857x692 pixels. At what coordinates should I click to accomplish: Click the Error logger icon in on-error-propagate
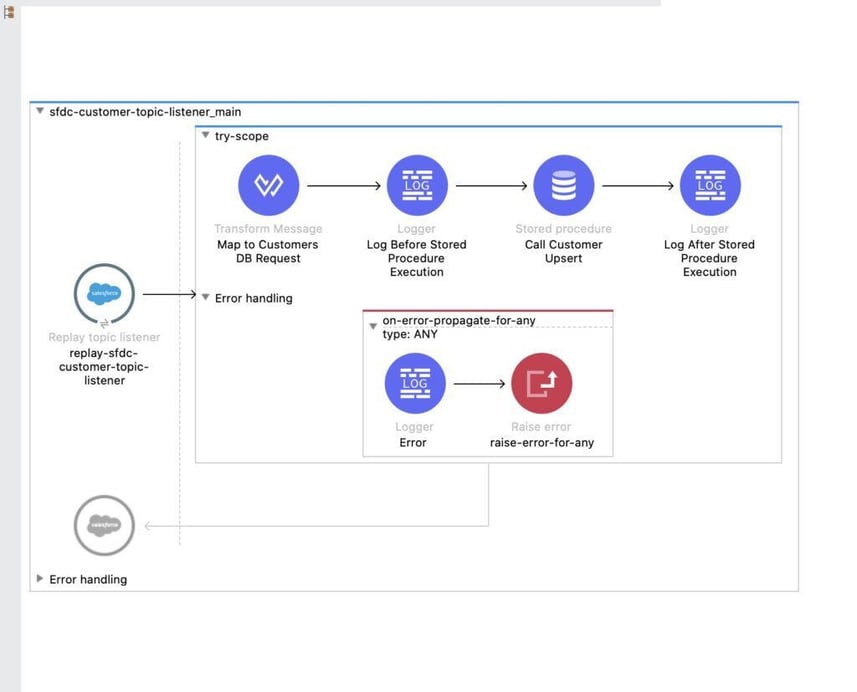coord(415,383)
